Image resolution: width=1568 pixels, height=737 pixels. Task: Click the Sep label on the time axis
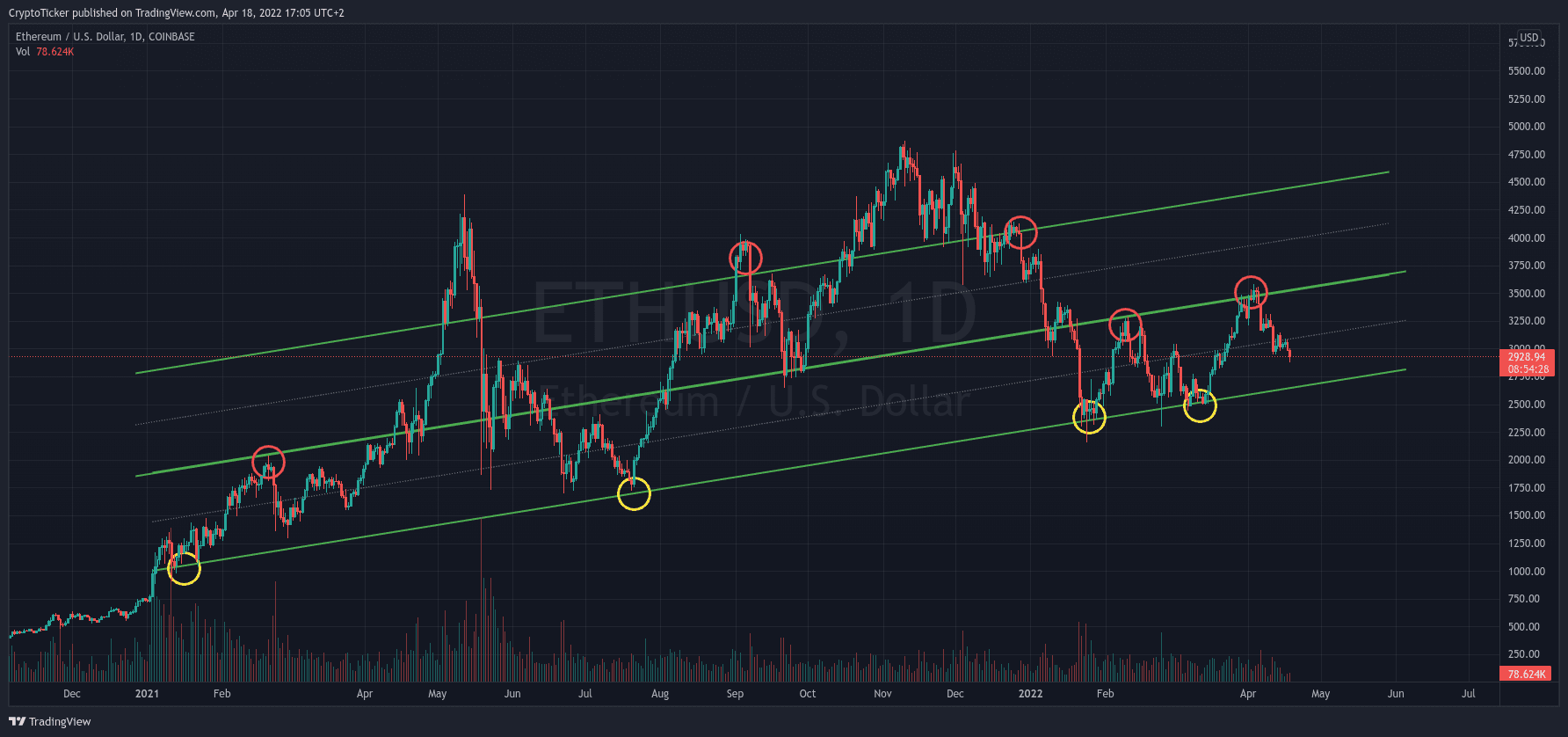click(735, 694)
